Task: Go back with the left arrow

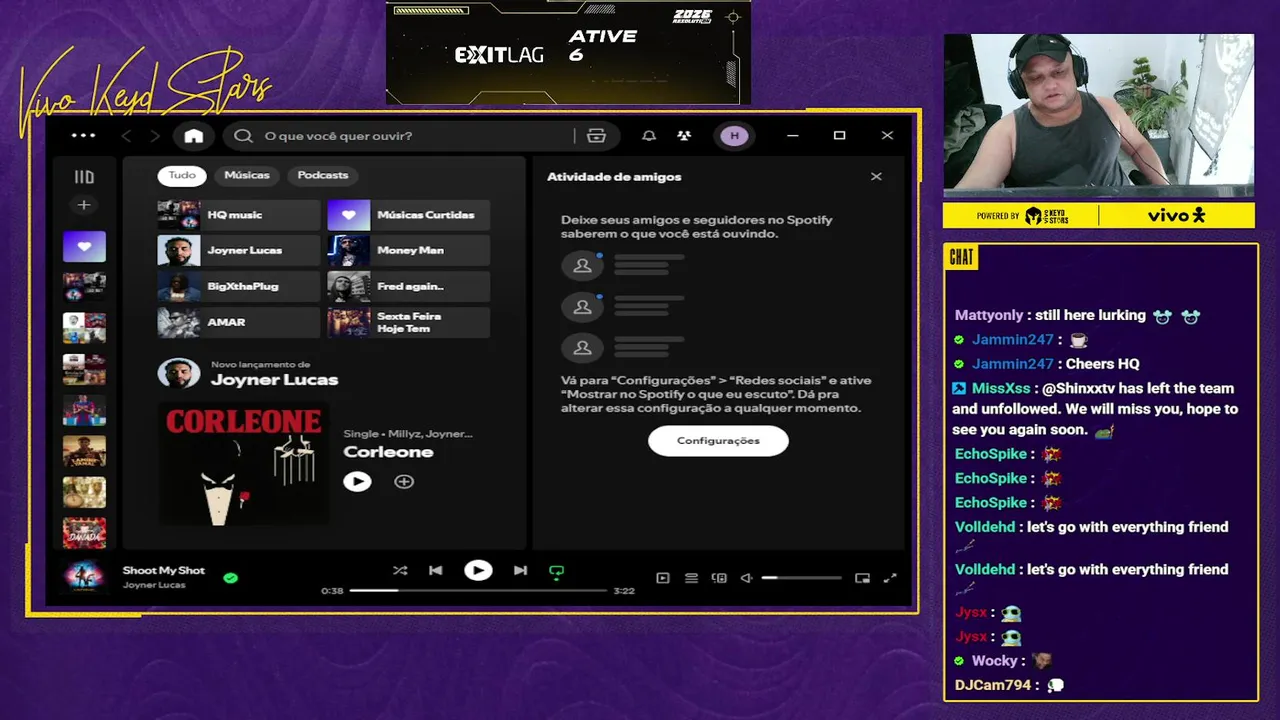Action: [126, 136]
